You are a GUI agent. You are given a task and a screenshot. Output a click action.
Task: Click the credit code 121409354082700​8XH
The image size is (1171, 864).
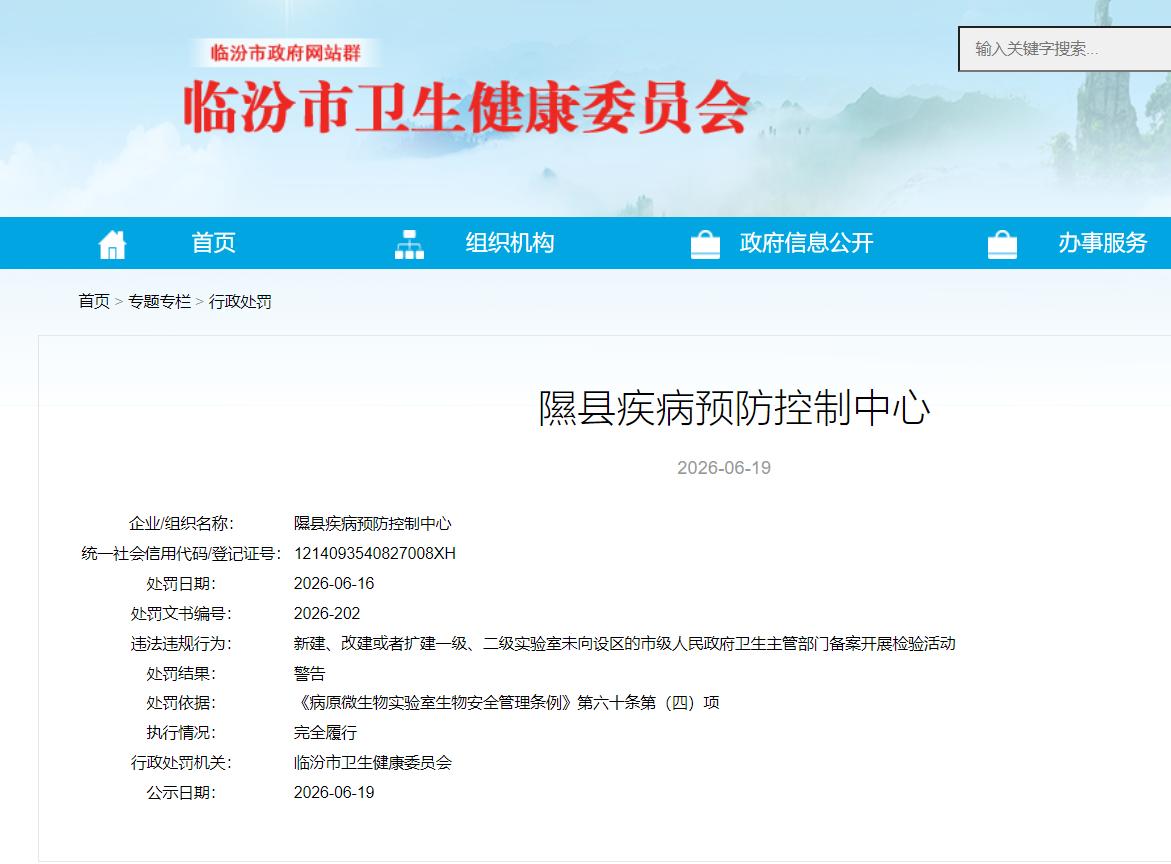[375, 553]
